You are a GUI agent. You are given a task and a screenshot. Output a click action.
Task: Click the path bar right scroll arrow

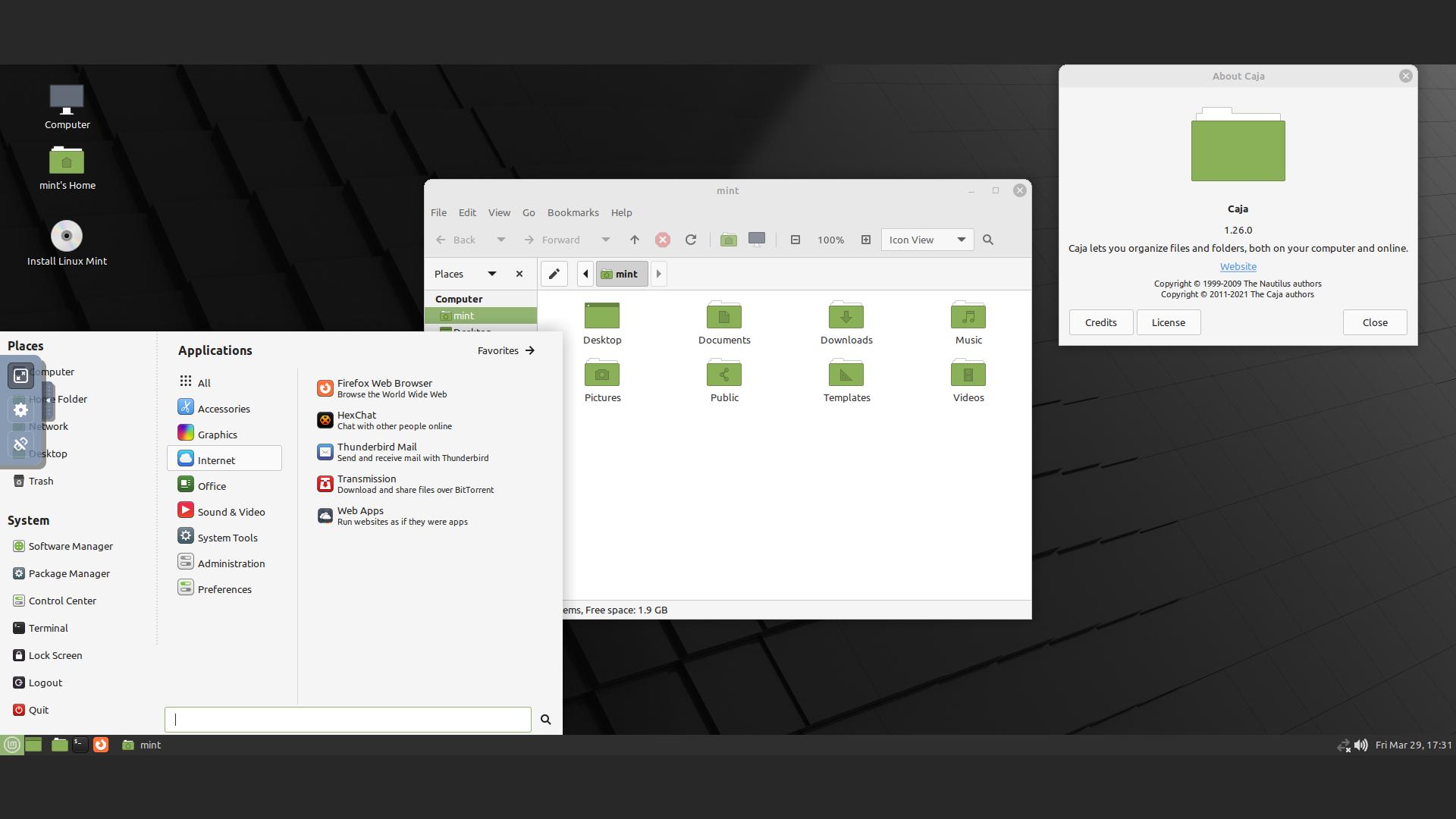(658, 274)
